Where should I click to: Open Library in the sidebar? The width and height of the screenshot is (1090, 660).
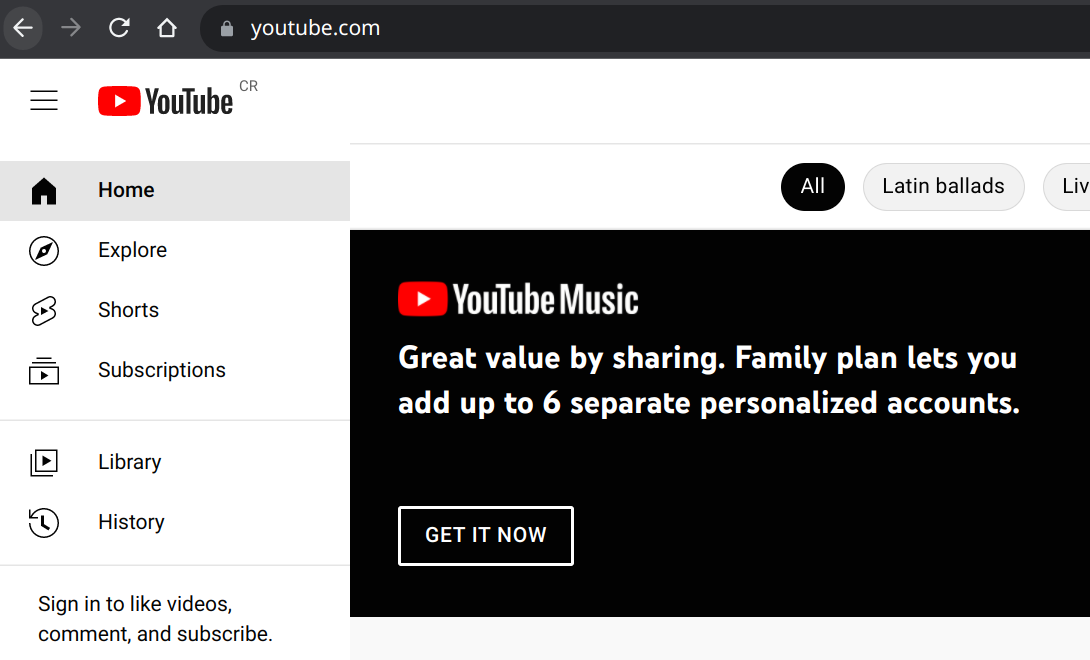174,462
